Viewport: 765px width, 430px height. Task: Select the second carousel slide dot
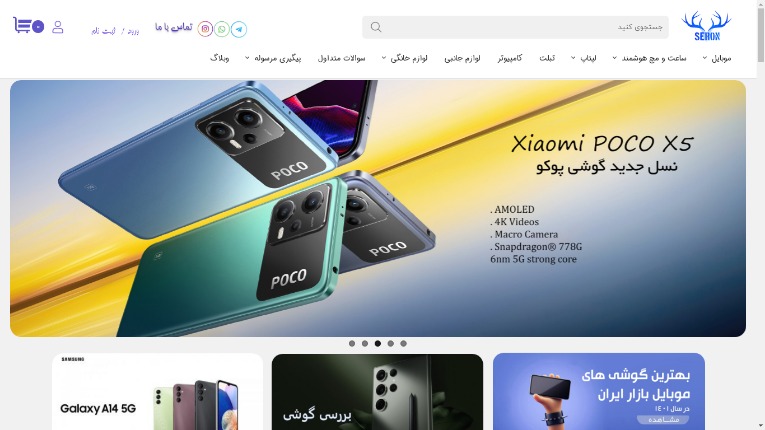click(x=365, y=344)
